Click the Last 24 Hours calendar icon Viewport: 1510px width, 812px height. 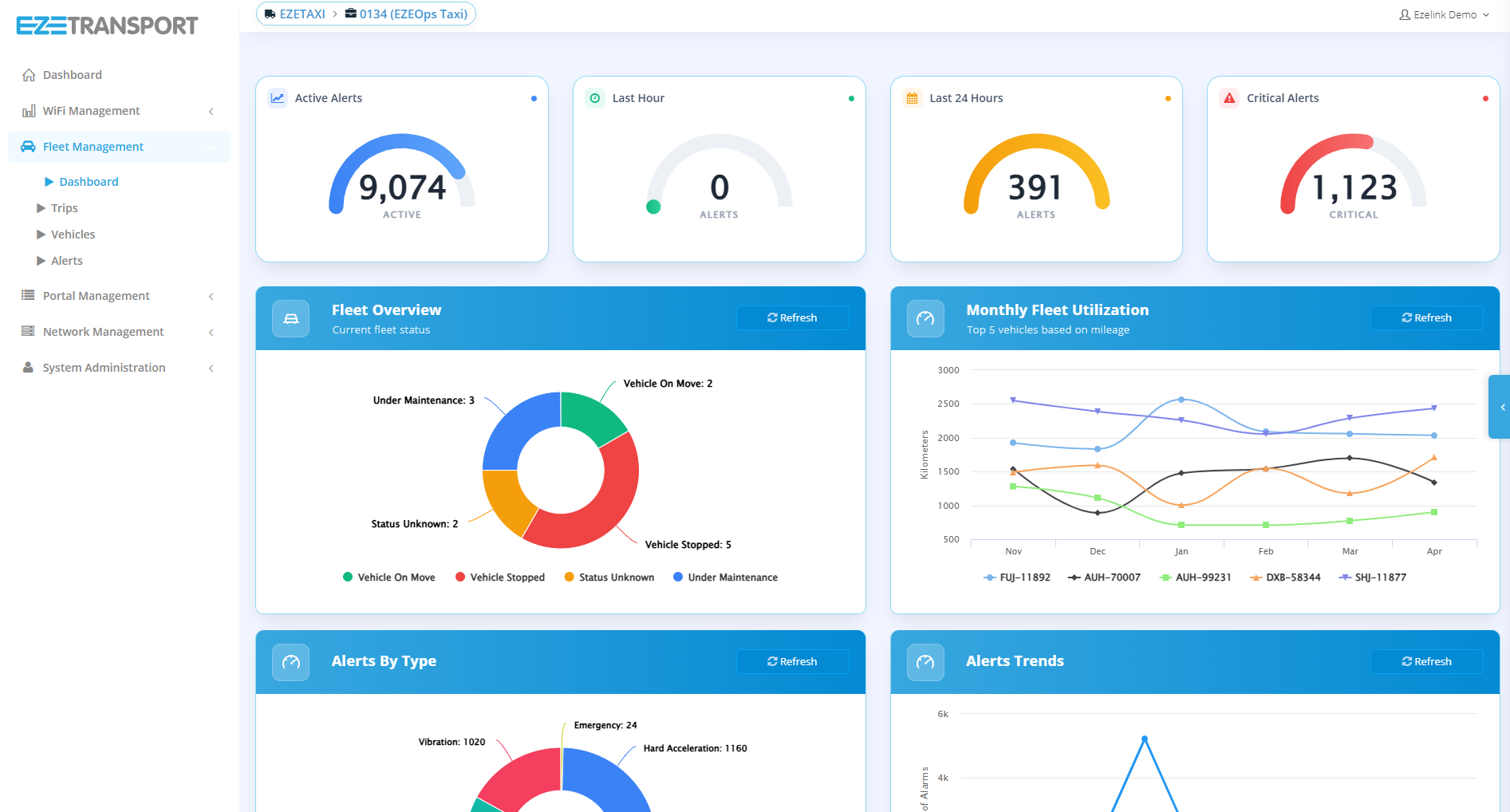[912, 98]
